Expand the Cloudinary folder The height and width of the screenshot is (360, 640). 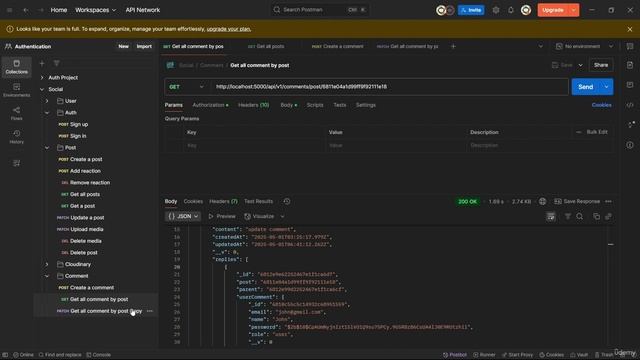click(47, 264)
